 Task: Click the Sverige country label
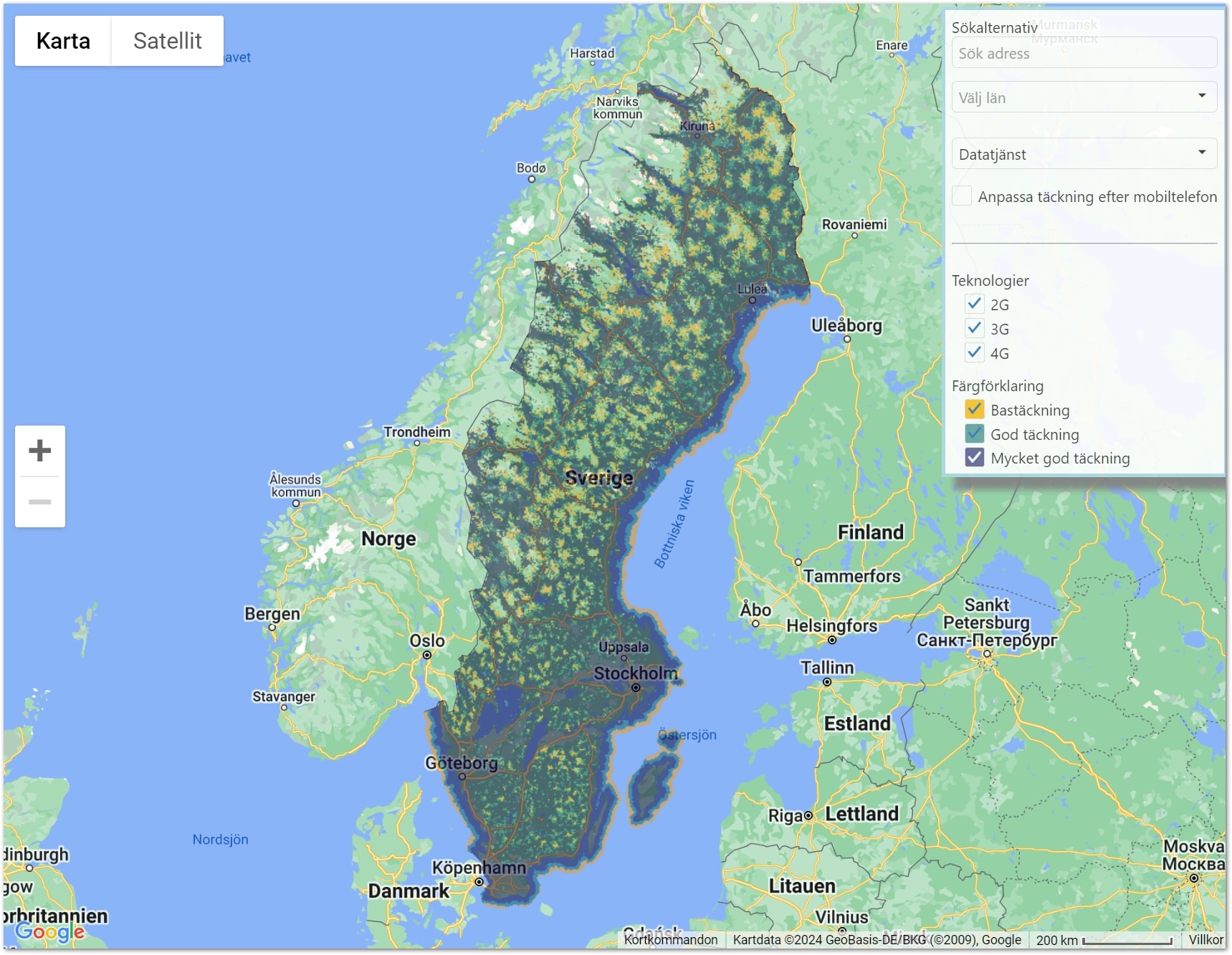(599, 478)
